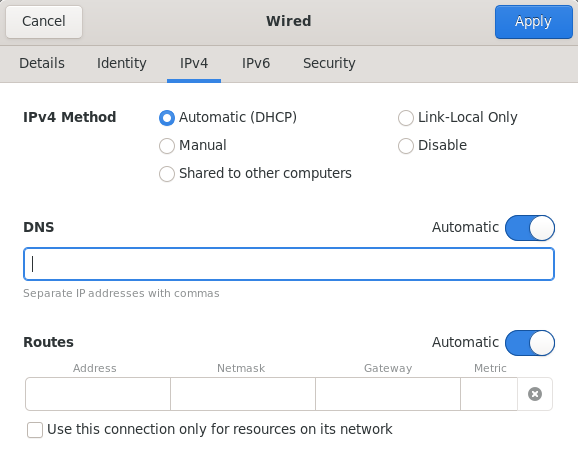
Task: Toggle the DNS Automatic switch
Action: pos(530,228)
